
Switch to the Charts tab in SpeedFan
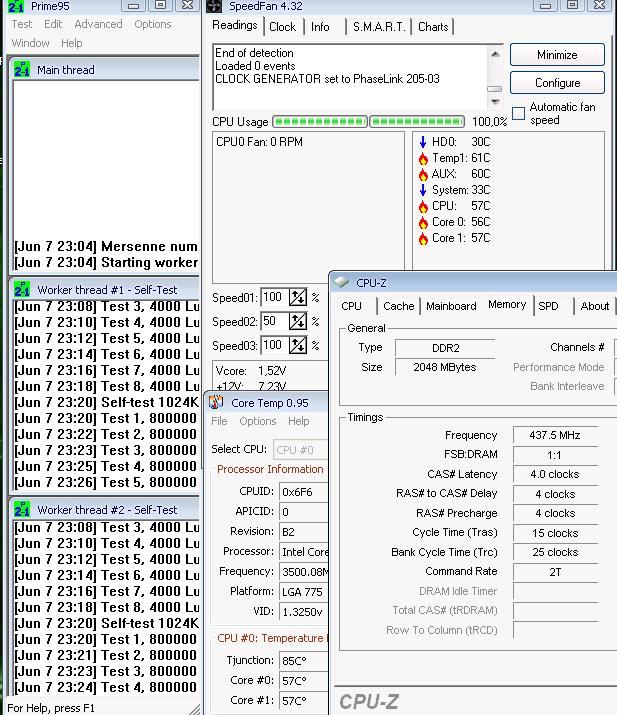[x=433, y=27]
